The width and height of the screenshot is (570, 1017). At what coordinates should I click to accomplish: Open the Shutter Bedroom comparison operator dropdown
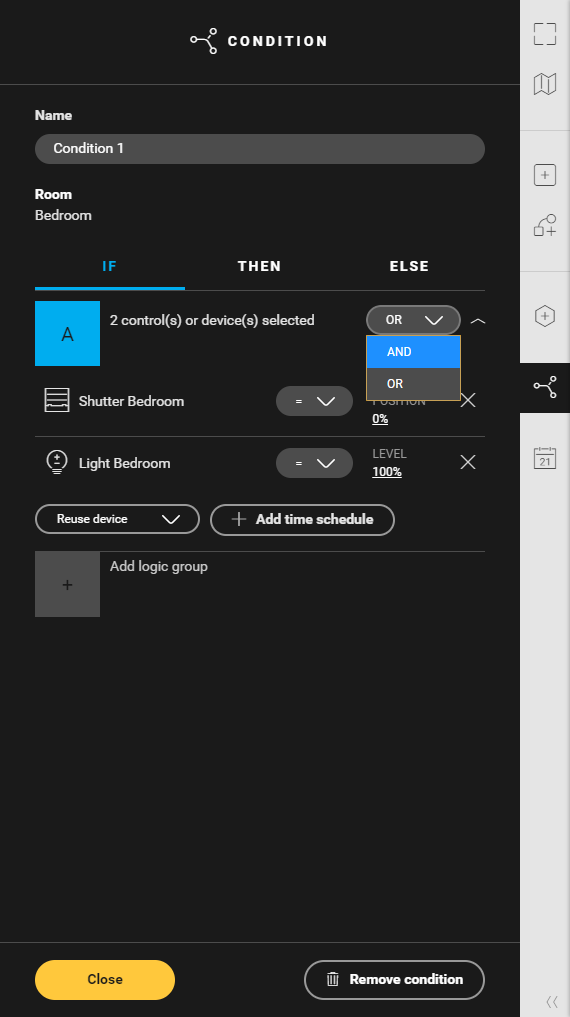point(315,401)
